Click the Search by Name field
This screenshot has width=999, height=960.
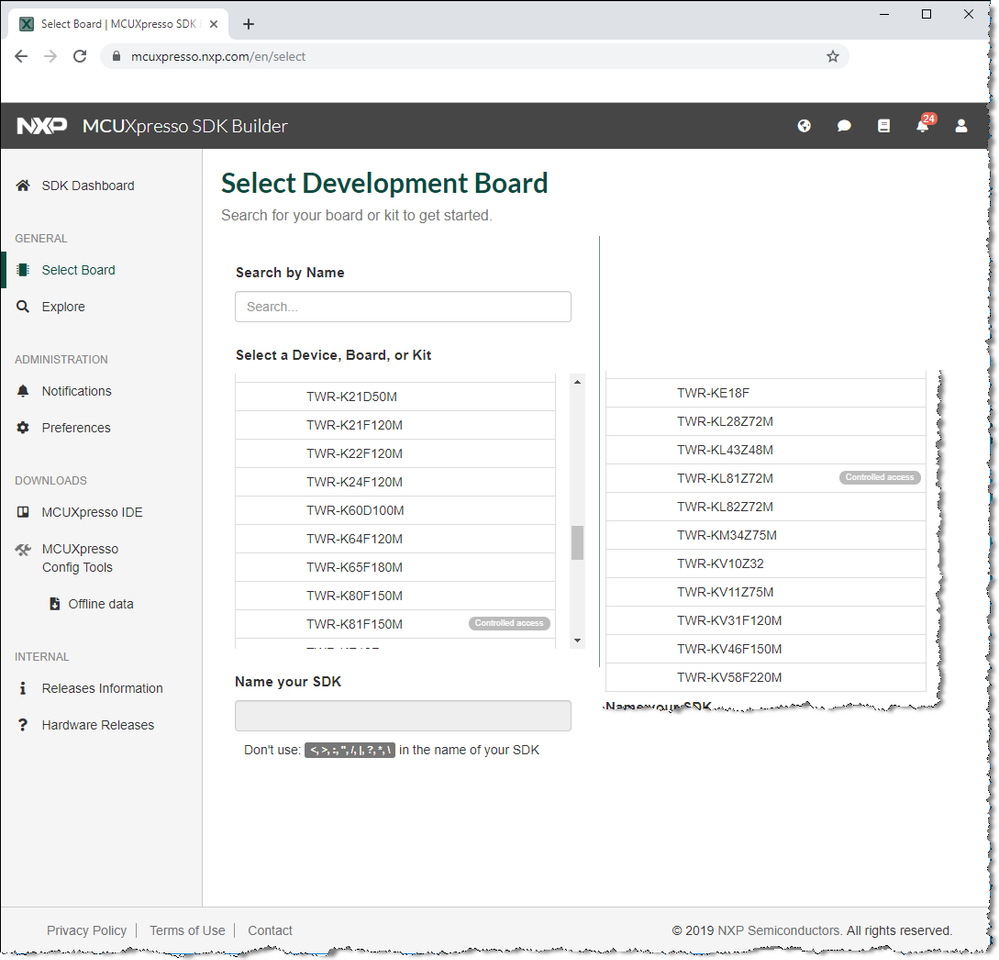pyautogui.click(x=403, y=306)
